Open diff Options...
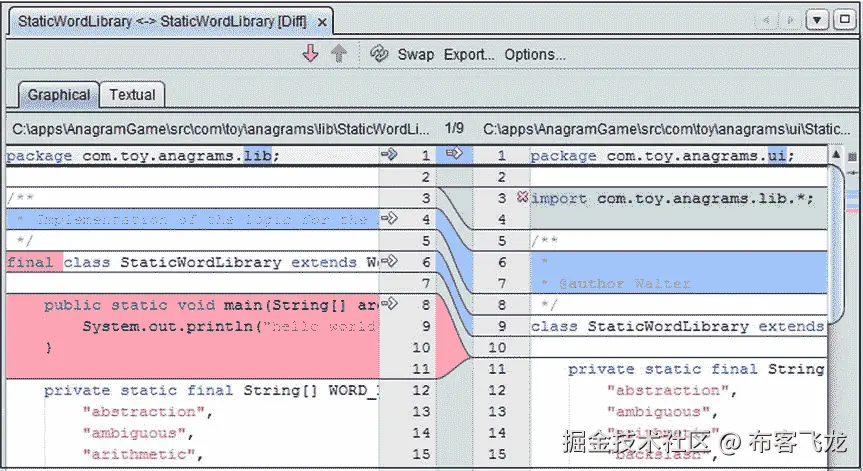The height and width of the screenshot is (471, 863). 535,54
